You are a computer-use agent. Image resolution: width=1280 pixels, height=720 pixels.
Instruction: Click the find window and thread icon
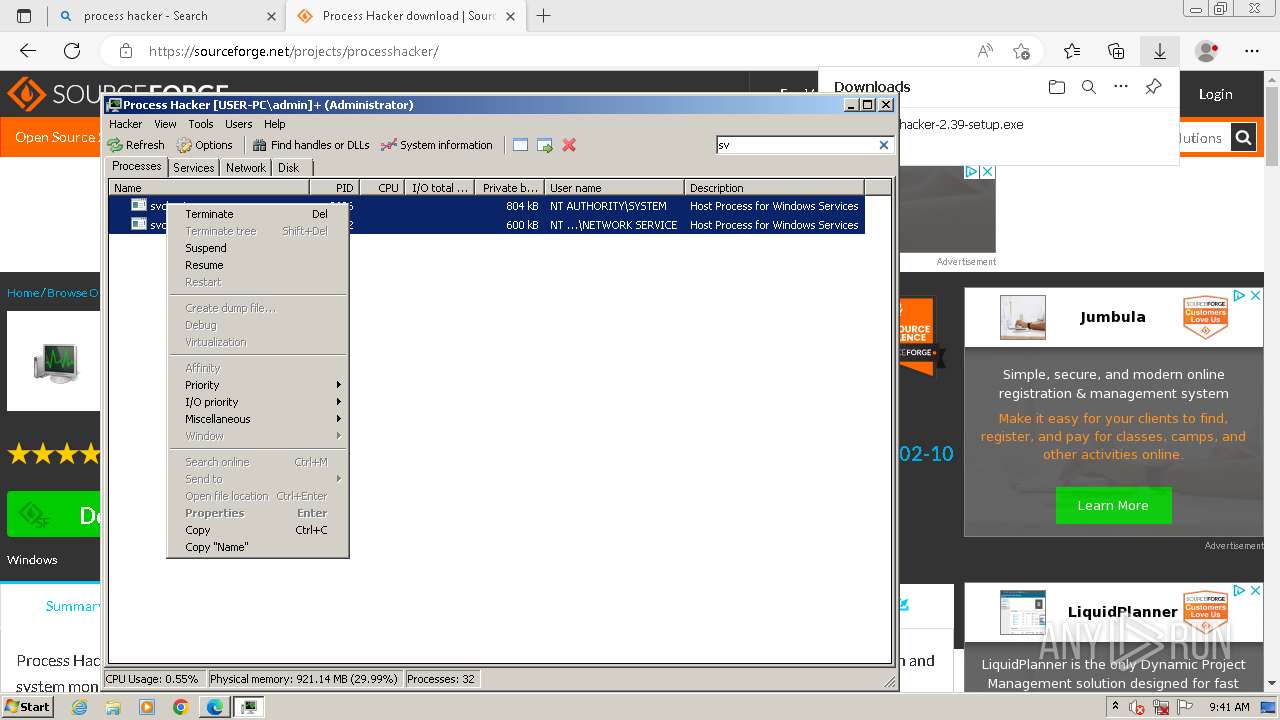pos(545,145)
